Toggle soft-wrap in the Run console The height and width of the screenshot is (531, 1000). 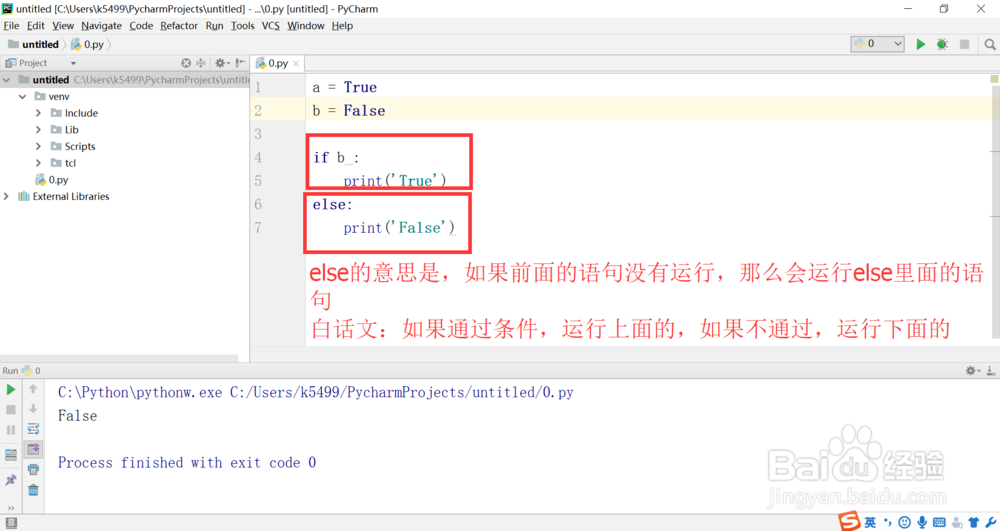tap(33, 429)
